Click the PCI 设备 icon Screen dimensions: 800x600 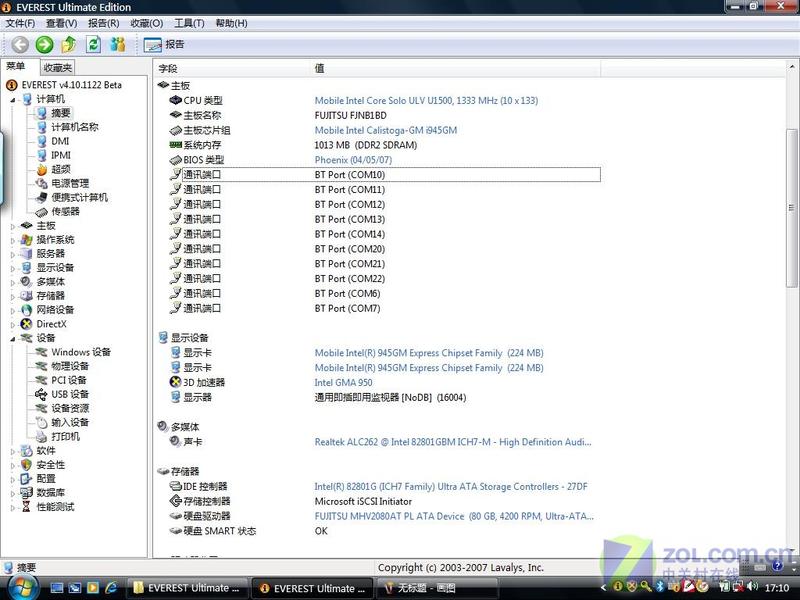[42, 381]
